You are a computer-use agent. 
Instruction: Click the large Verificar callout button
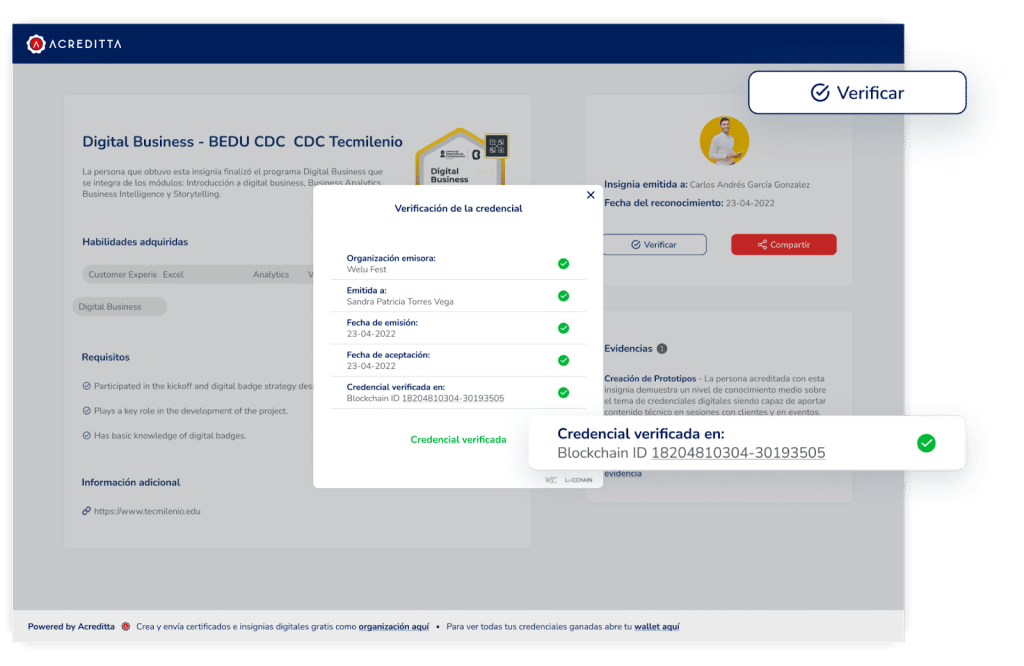tap(857, 93)
